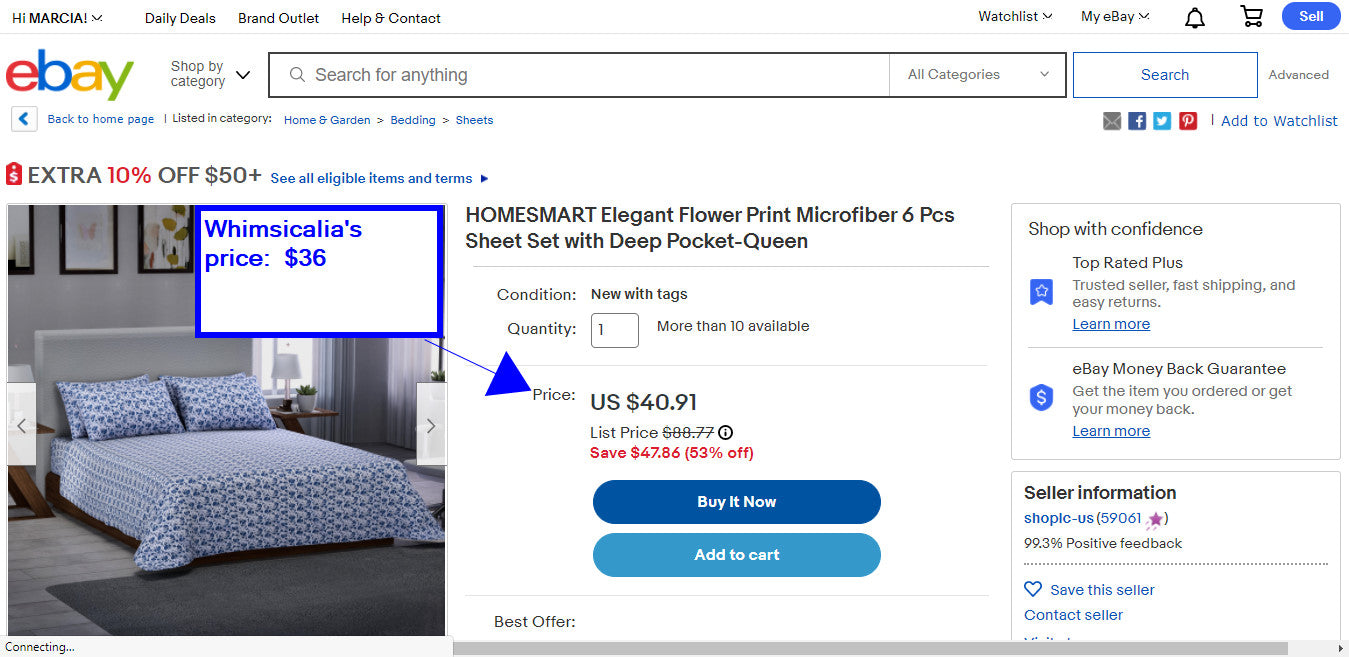Expand the Watchlist dropdown
The image size is (1349, 657).
[x=1014, y=17]
